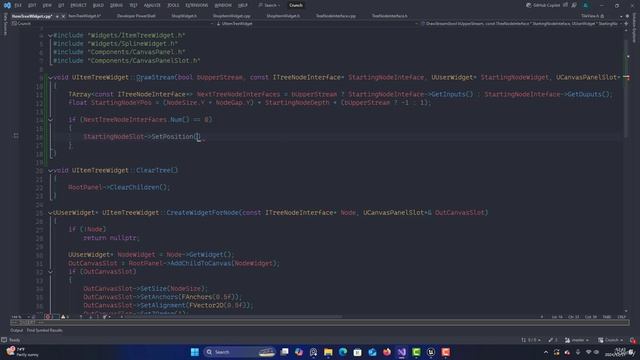The image size is (640, 360).
Task: Open the Crunch project scope dropdown
Action: pyautogui.click(x=112, y=24)
